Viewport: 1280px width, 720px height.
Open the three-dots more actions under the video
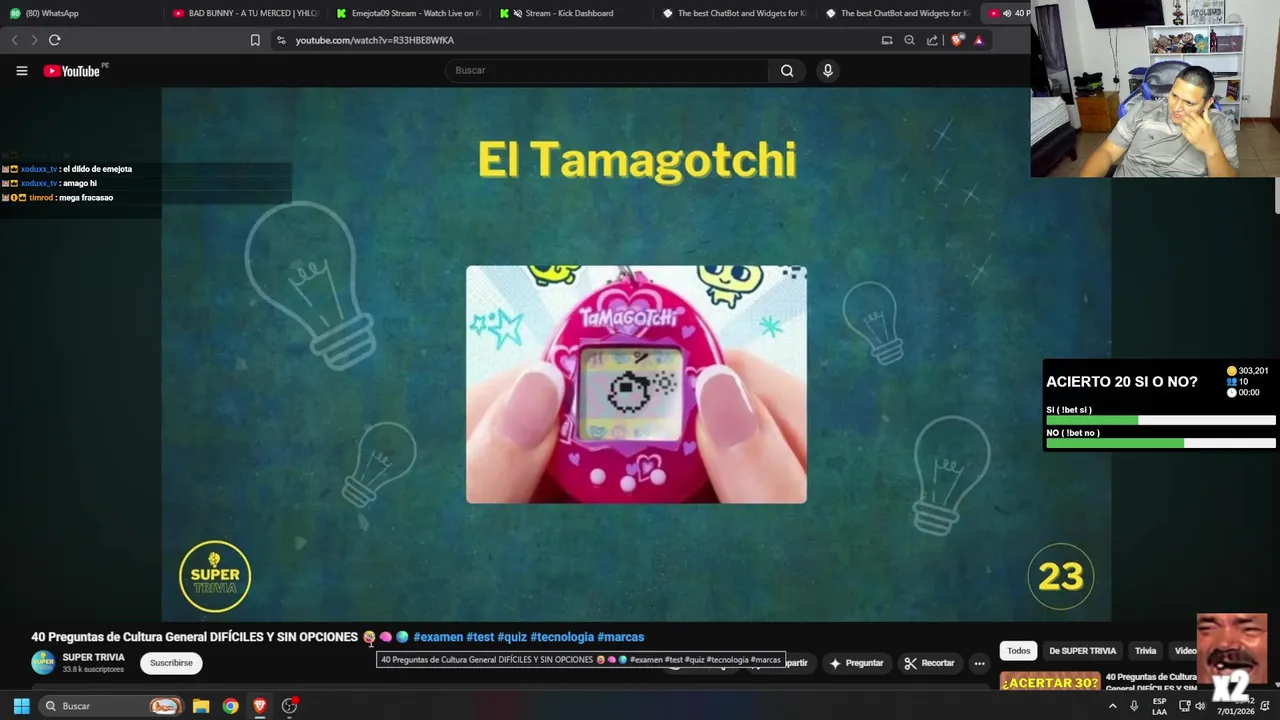click(980, 663)
